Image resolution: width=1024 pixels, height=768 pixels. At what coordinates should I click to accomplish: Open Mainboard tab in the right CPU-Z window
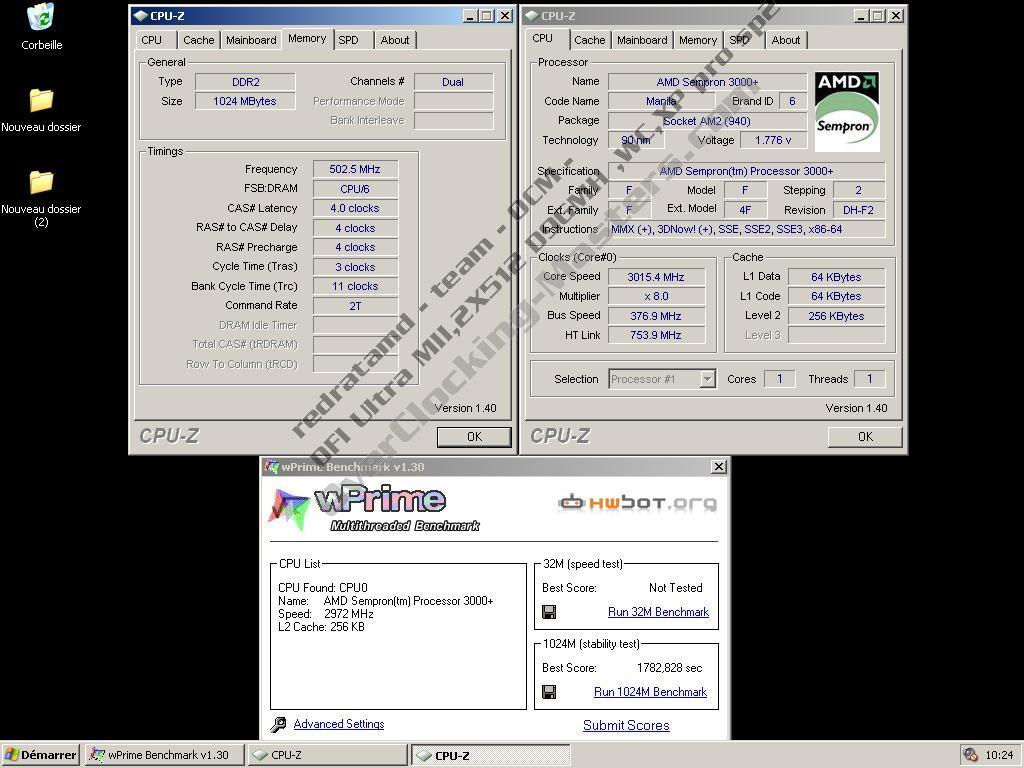[643, 40]
